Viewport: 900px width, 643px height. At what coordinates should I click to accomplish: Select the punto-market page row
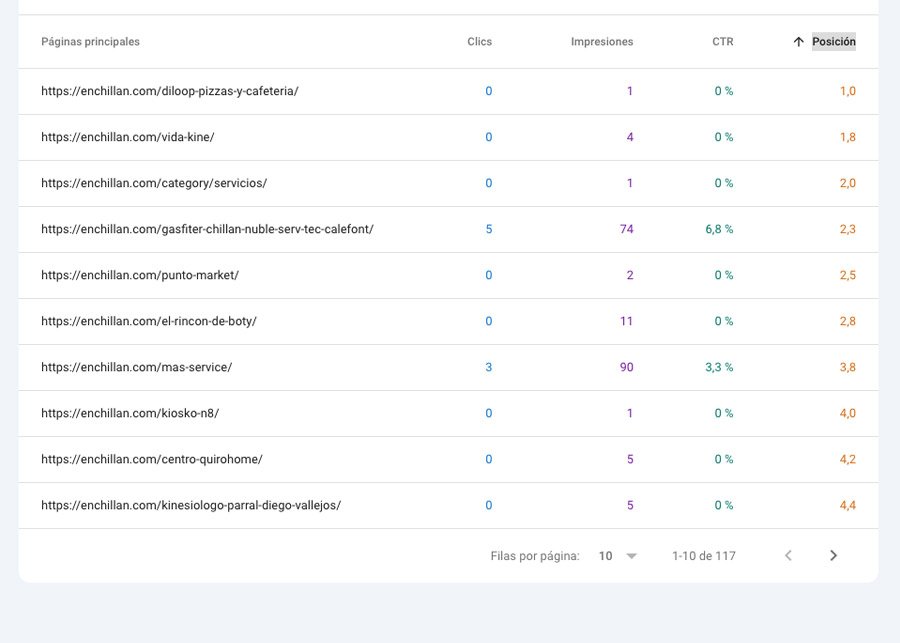tap(140, 275)
